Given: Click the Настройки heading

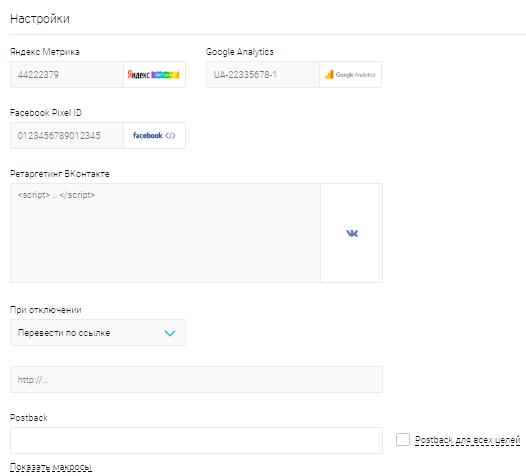Looking at the screenshot, I should [40, 19].
